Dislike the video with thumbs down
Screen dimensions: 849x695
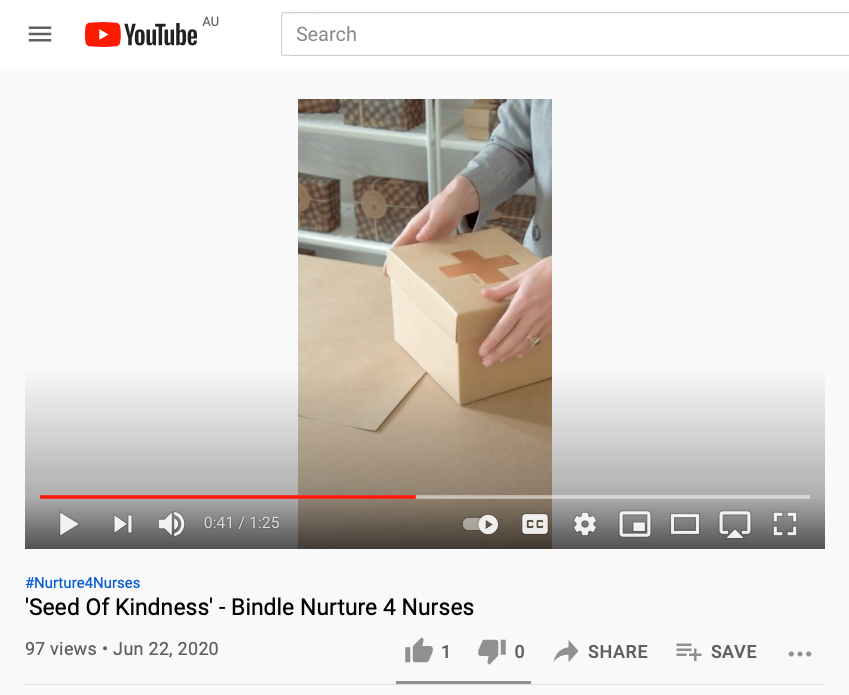[501, 651]
